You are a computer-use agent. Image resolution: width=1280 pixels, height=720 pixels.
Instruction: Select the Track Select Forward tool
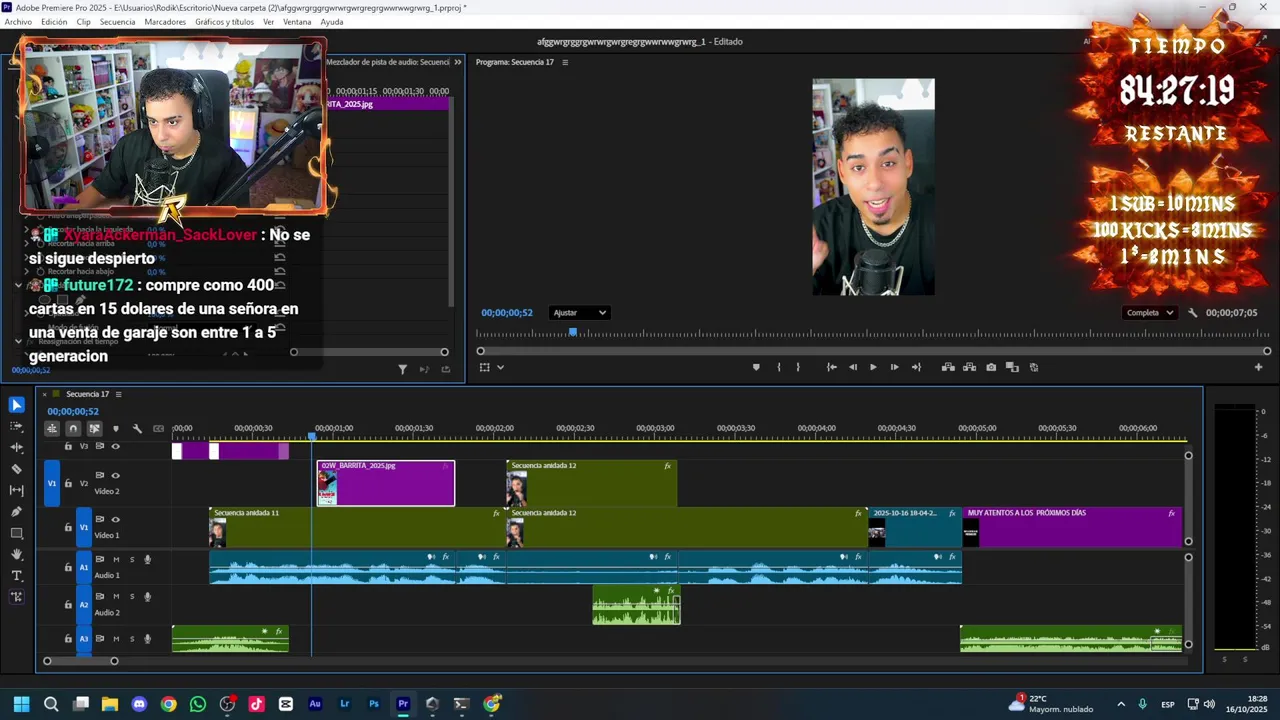pyautogui.click(x=17, y=426)
